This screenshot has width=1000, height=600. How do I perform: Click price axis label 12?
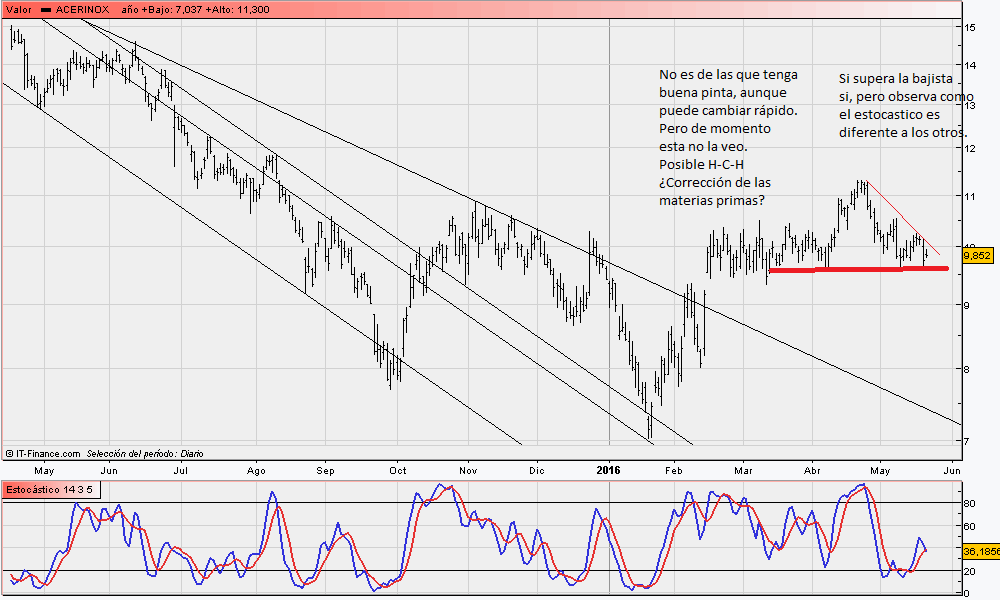point(970,148)
